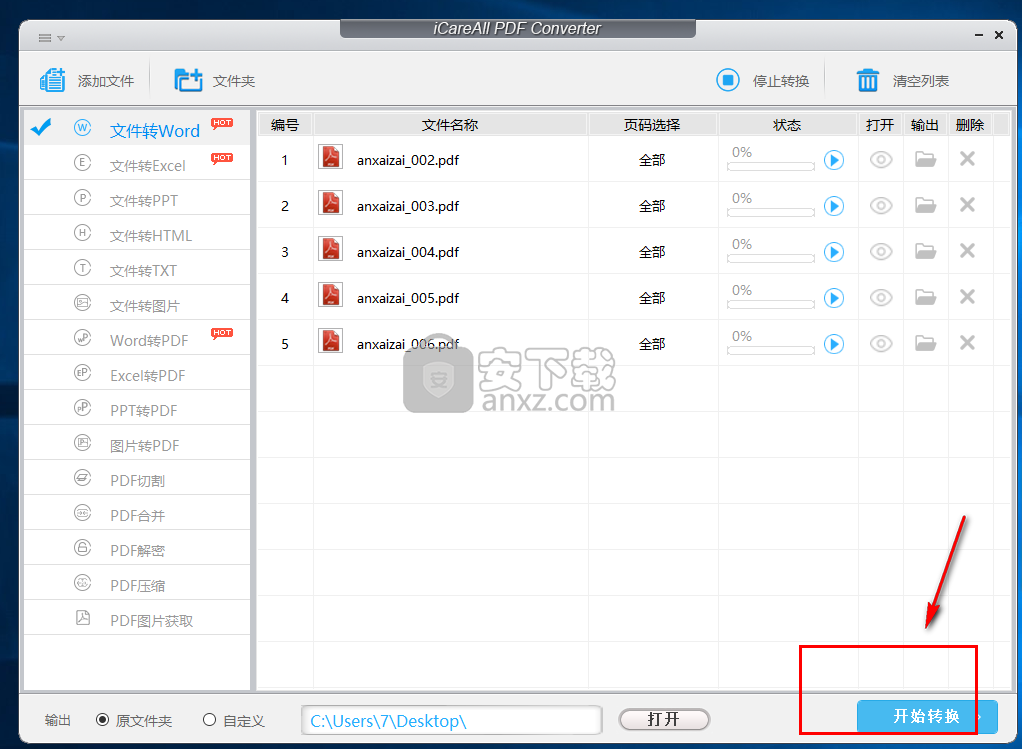Image resolution: width=1022 pixels, height=749 pixels.
Task: Click page selection 全部 for anxaizai_003.pdf
Action: 652,207
